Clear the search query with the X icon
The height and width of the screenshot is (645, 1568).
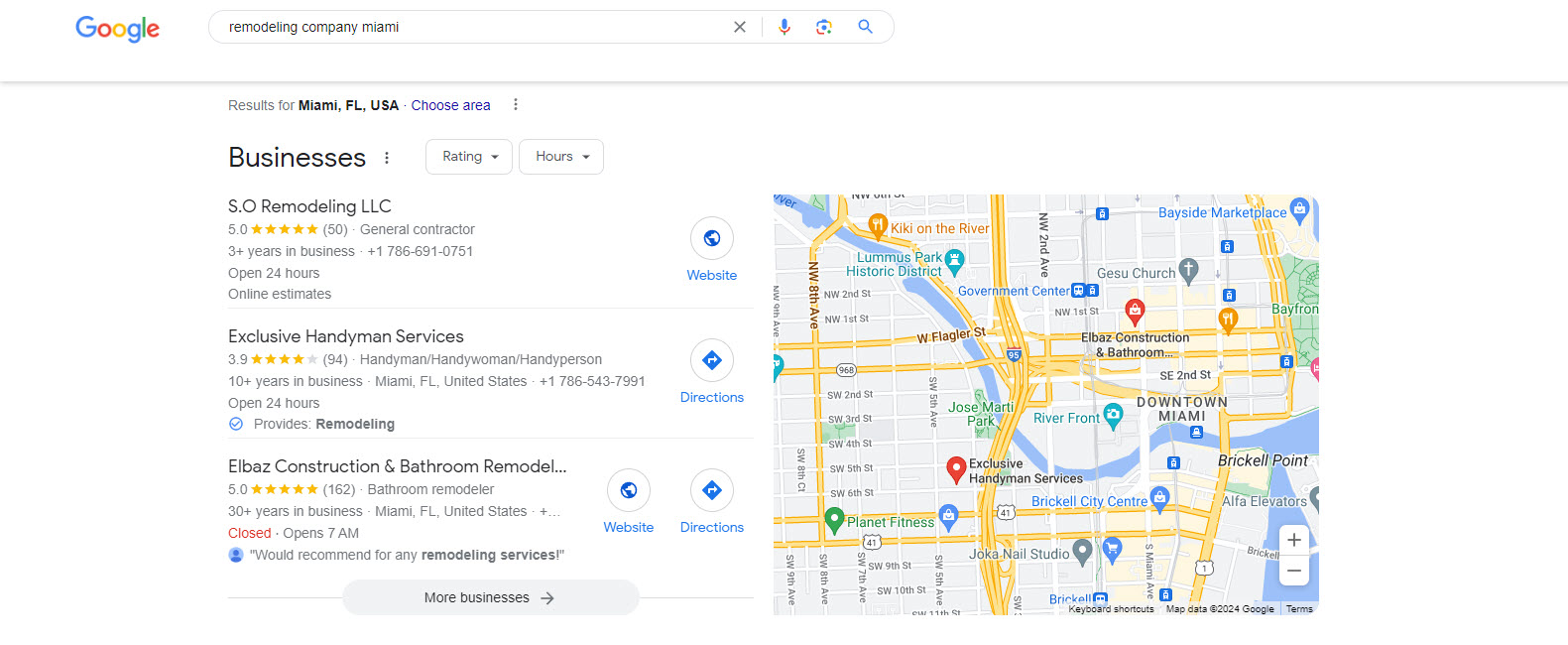pos(740,27)
